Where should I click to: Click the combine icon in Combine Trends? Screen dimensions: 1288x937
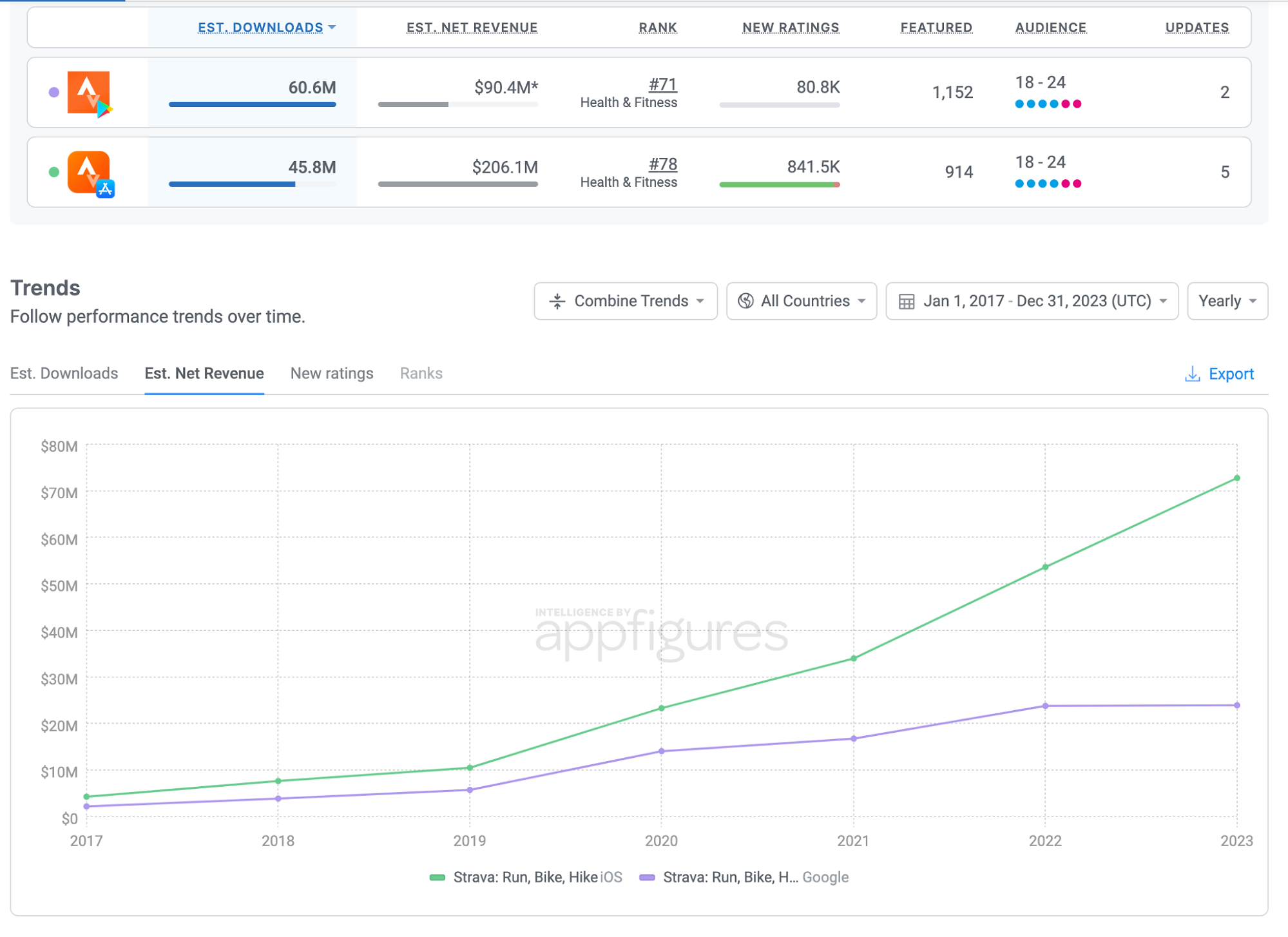point(557,301)
